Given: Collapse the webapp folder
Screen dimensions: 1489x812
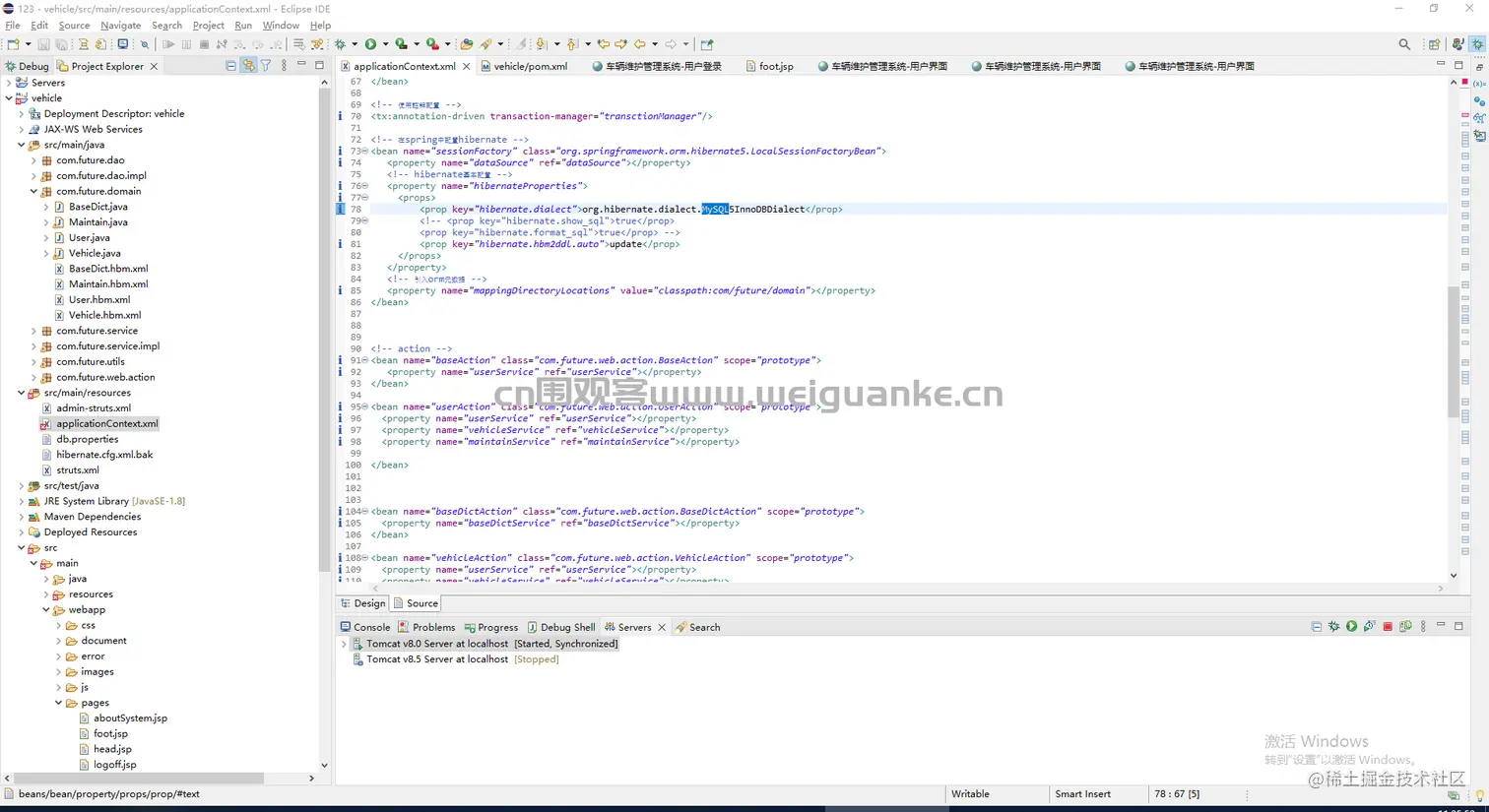Looking at the screenshot, I should (x=46, y=610).
